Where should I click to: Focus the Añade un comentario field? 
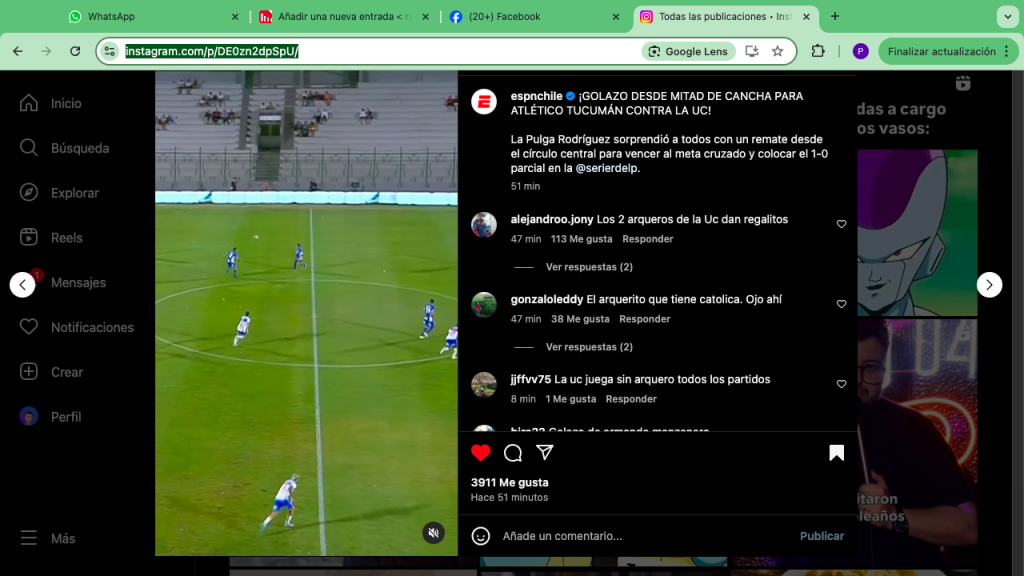point(647,536)
